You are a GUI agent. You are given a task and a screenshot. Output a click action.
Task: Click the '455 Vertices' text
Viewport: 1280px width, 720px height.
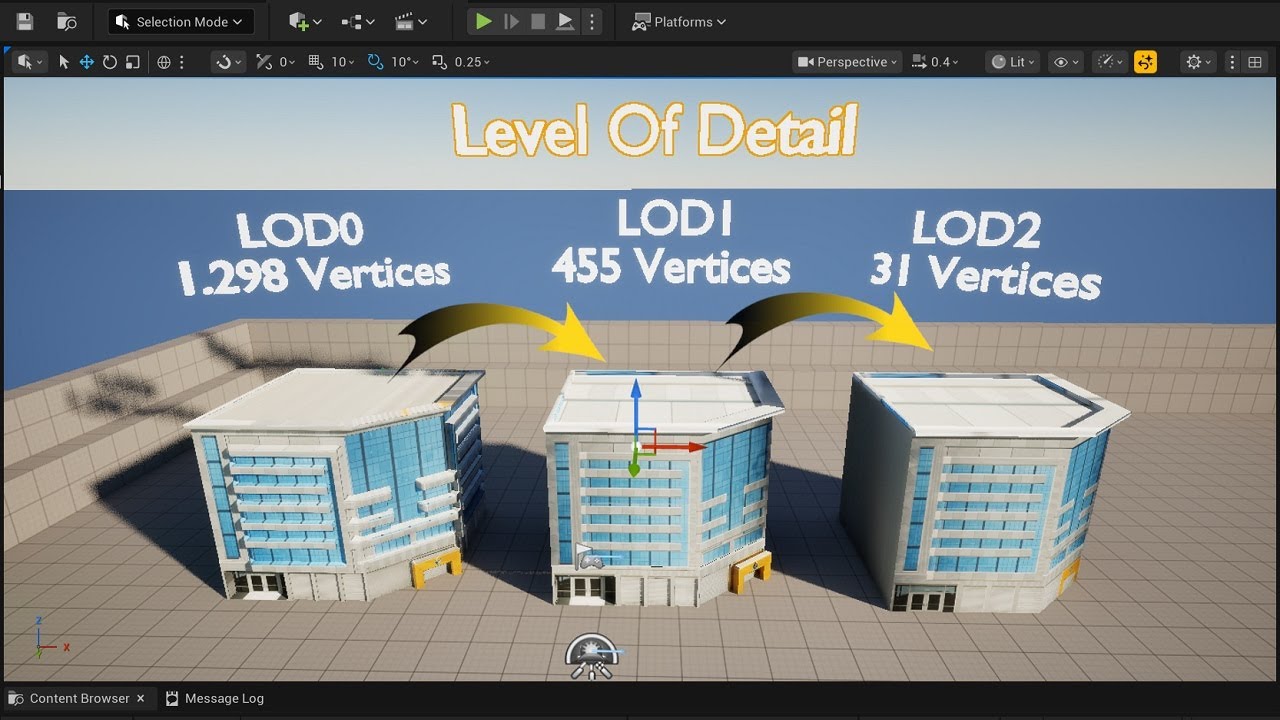670,266
